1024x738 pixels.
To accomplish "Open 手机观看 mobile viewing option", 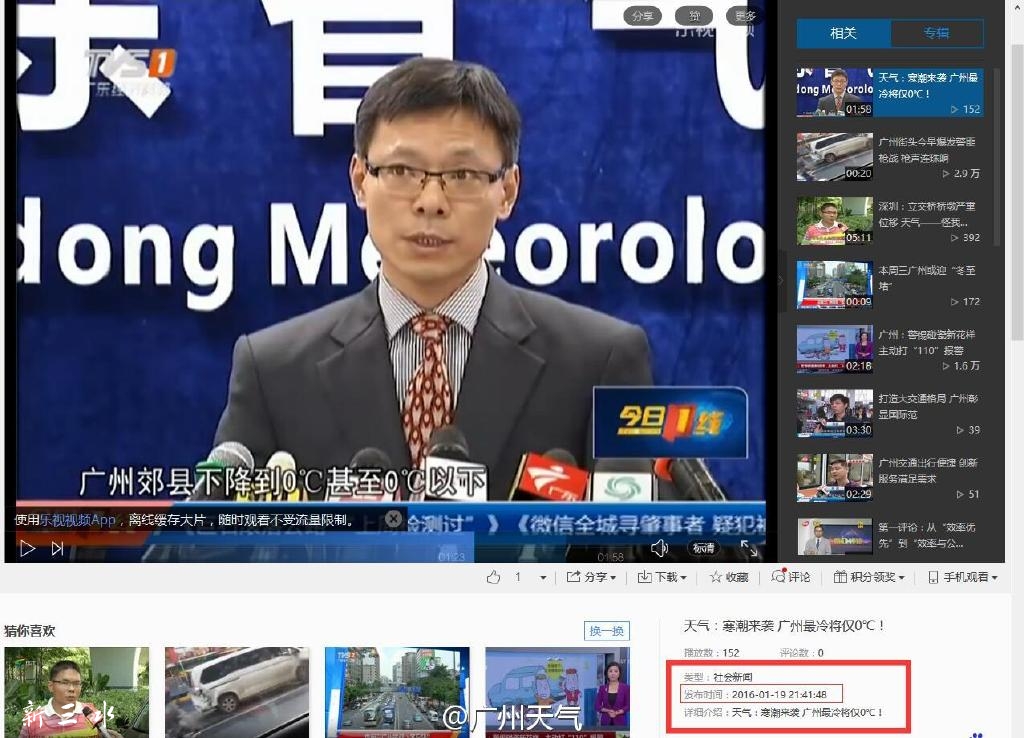I will coord(963,577).
